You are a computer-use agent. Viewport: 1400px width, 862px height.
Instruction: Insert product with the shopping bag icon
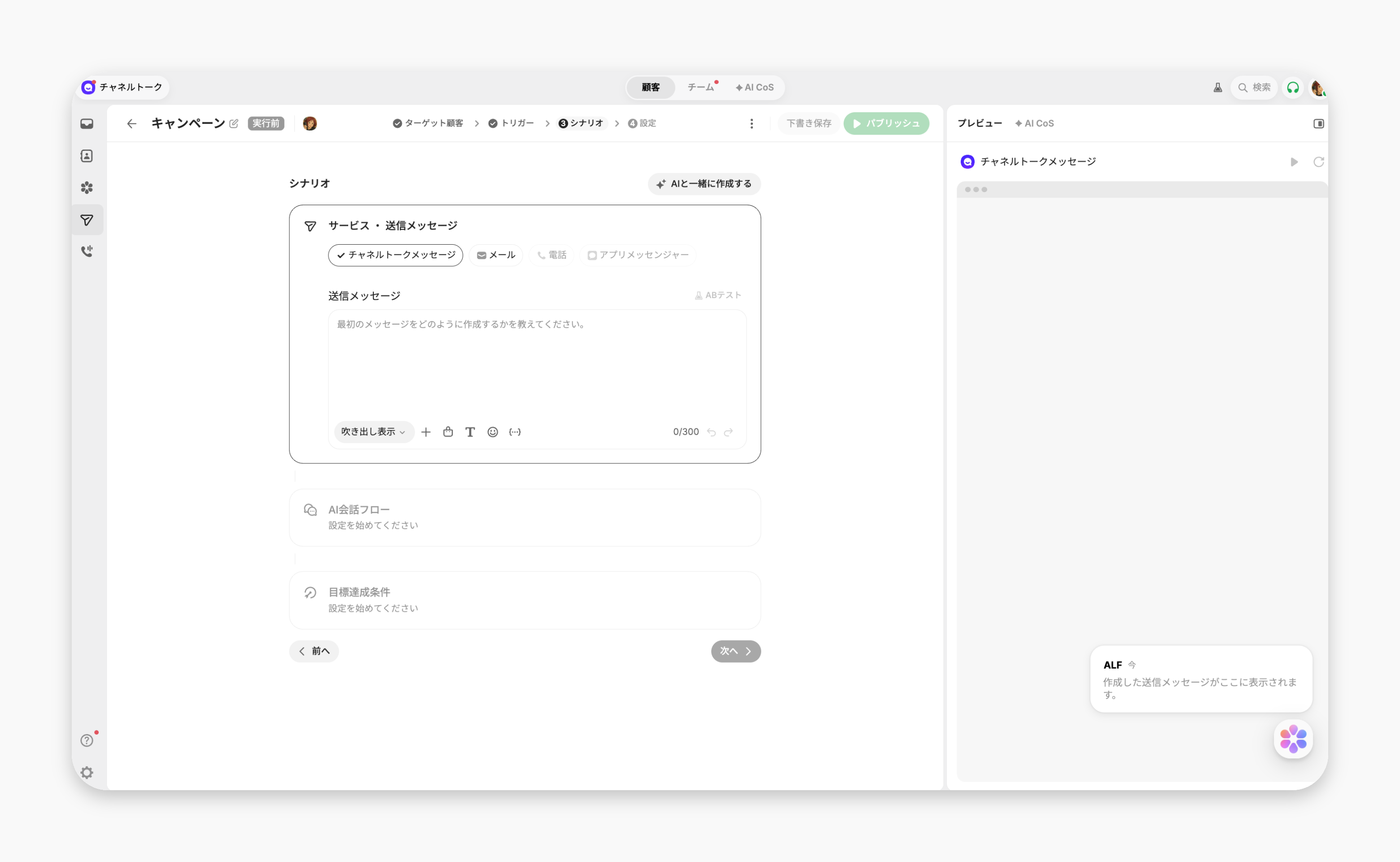coord(448,432)
